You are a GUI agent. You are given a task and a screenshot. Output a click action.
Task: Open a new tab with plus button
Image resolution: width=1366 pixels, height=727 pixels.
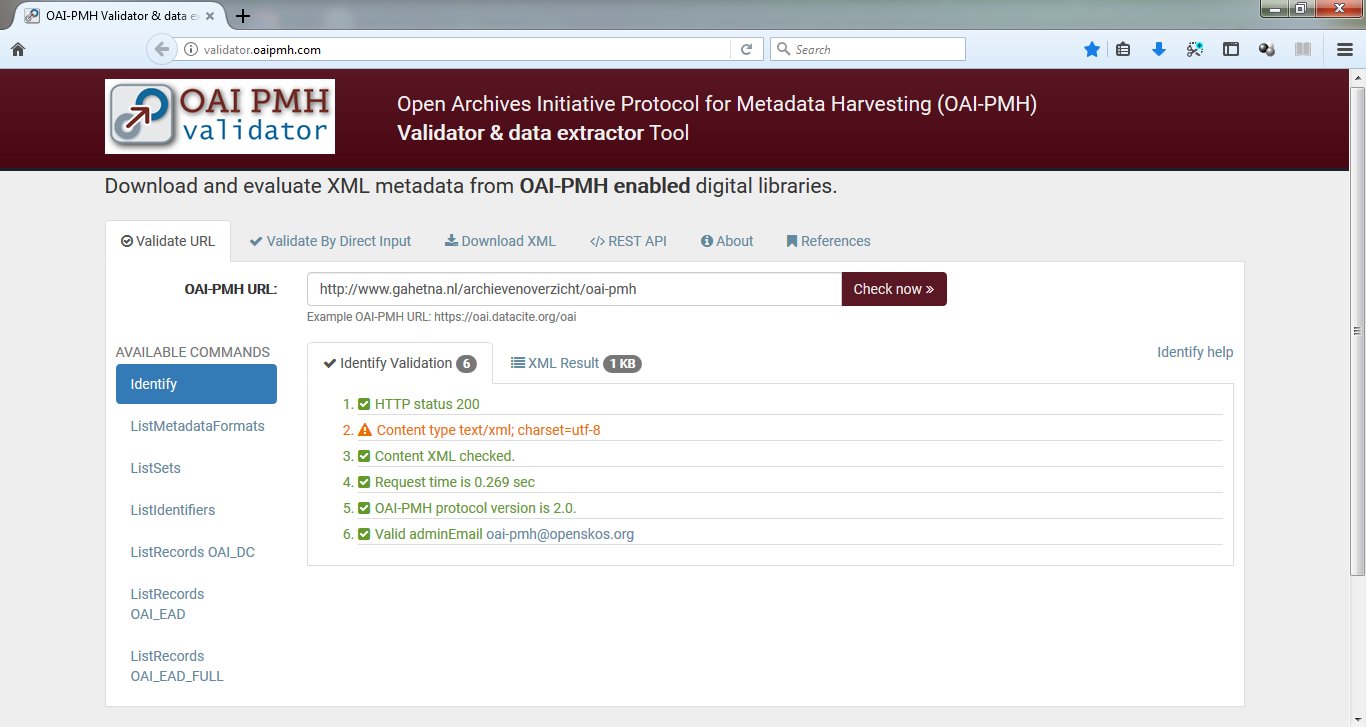[243, 16]
